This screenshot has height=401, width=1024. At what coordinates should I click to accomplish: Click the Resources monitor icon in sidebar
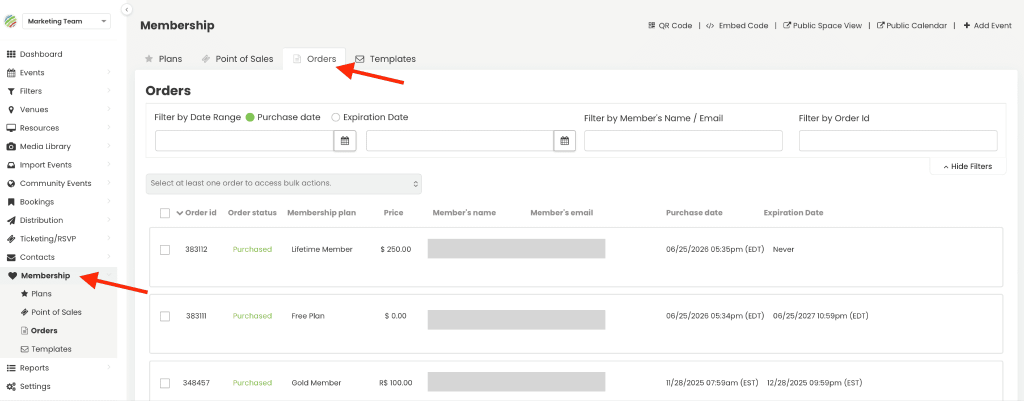pyautogui.click(x=11, y=128)
